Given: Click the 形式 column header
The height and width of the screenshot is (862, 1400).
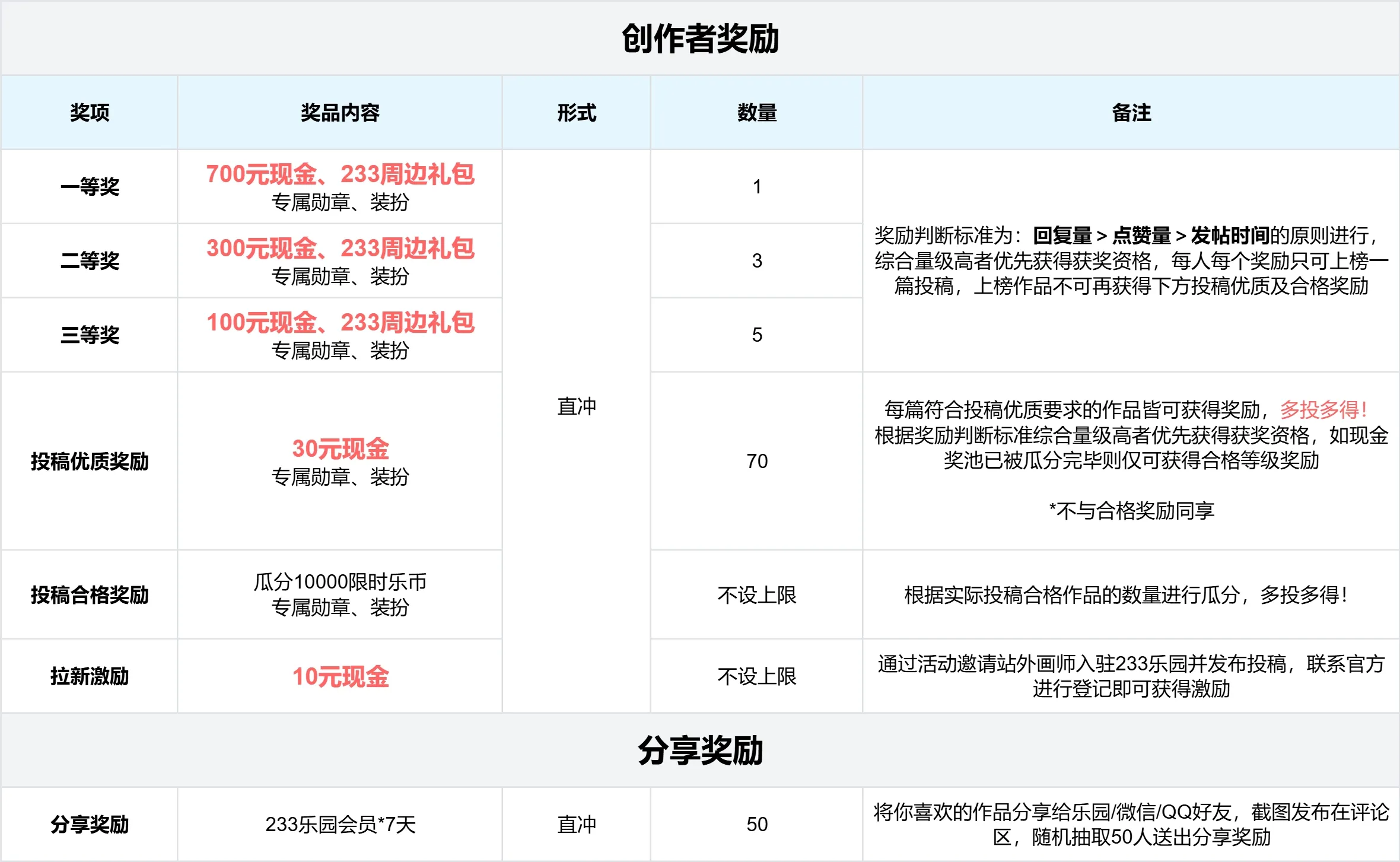Looking at the screenshot, I should (x=577, y=113).
